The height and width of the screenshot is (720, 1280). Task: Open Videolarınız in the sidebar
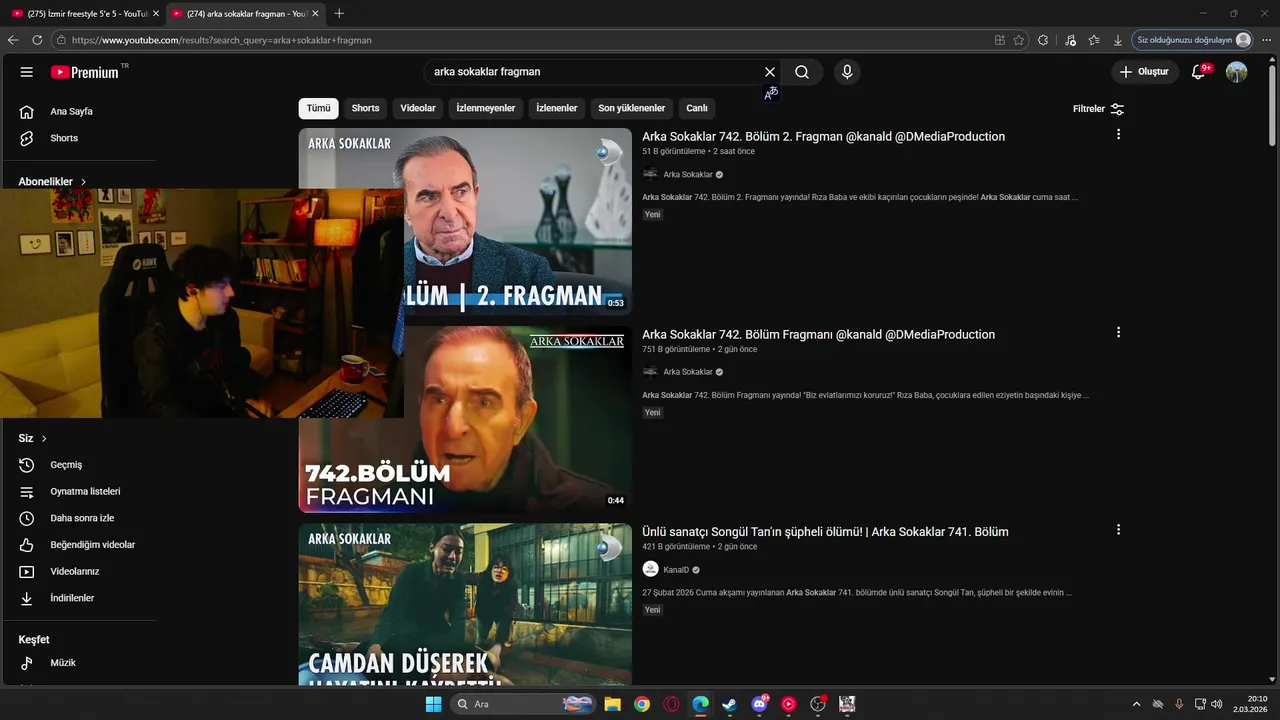[74, 572]
